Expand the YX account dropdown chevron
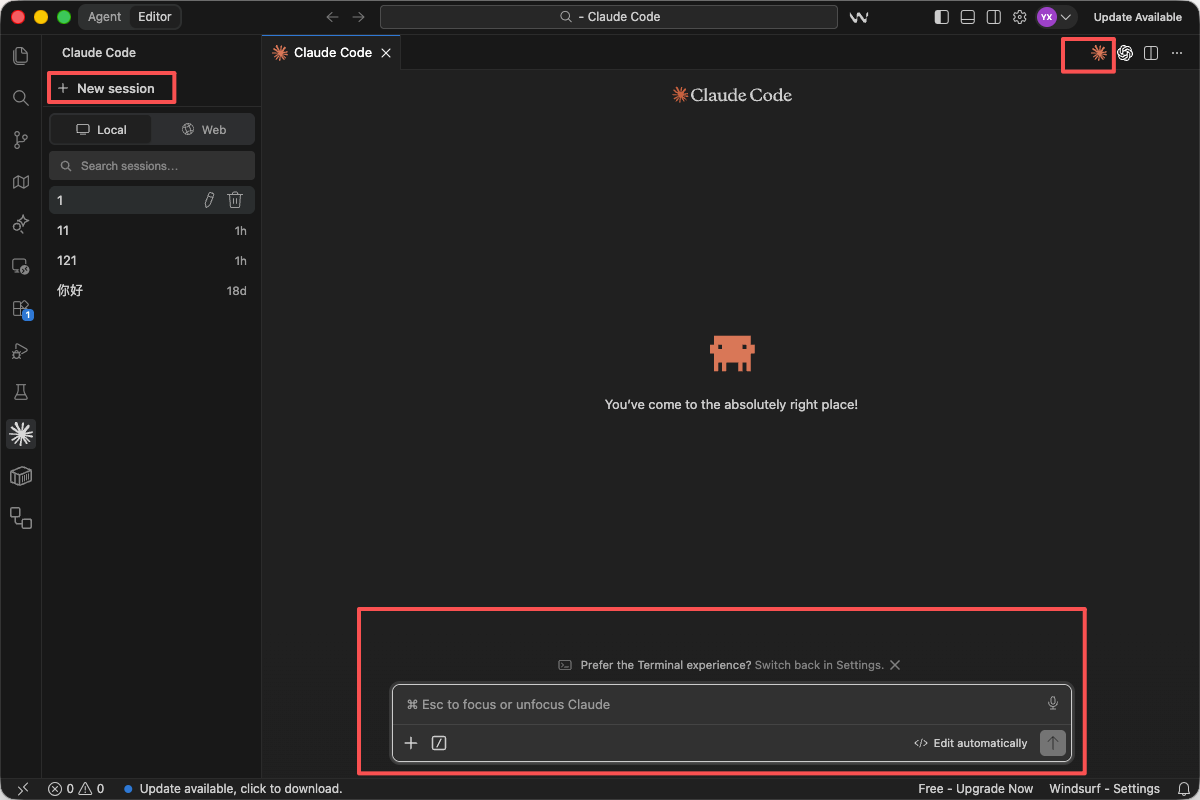The height and width of the screenshot is (800, 1200). [x=1066, y=17]
